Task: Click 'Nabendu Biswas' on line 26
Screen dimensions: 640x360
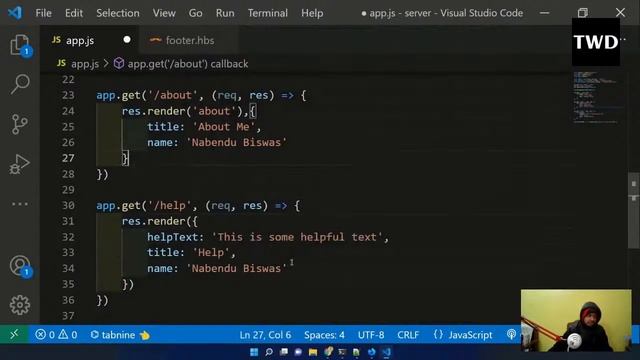Action: click(x=236, y=142)
